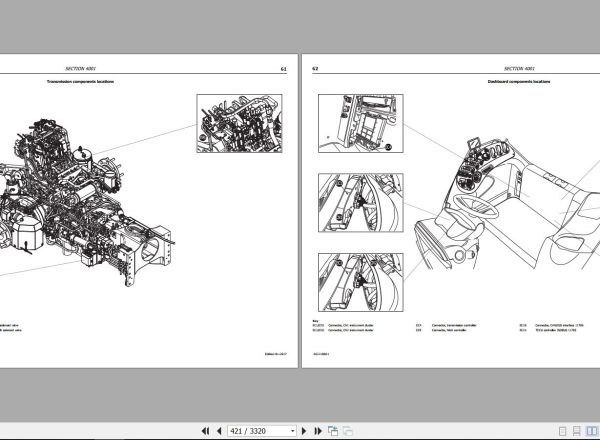Viewport: 600px width, 440px height.
Task: Click 'SECTION 4001' header on left page
Action: [x=80, y=69]
